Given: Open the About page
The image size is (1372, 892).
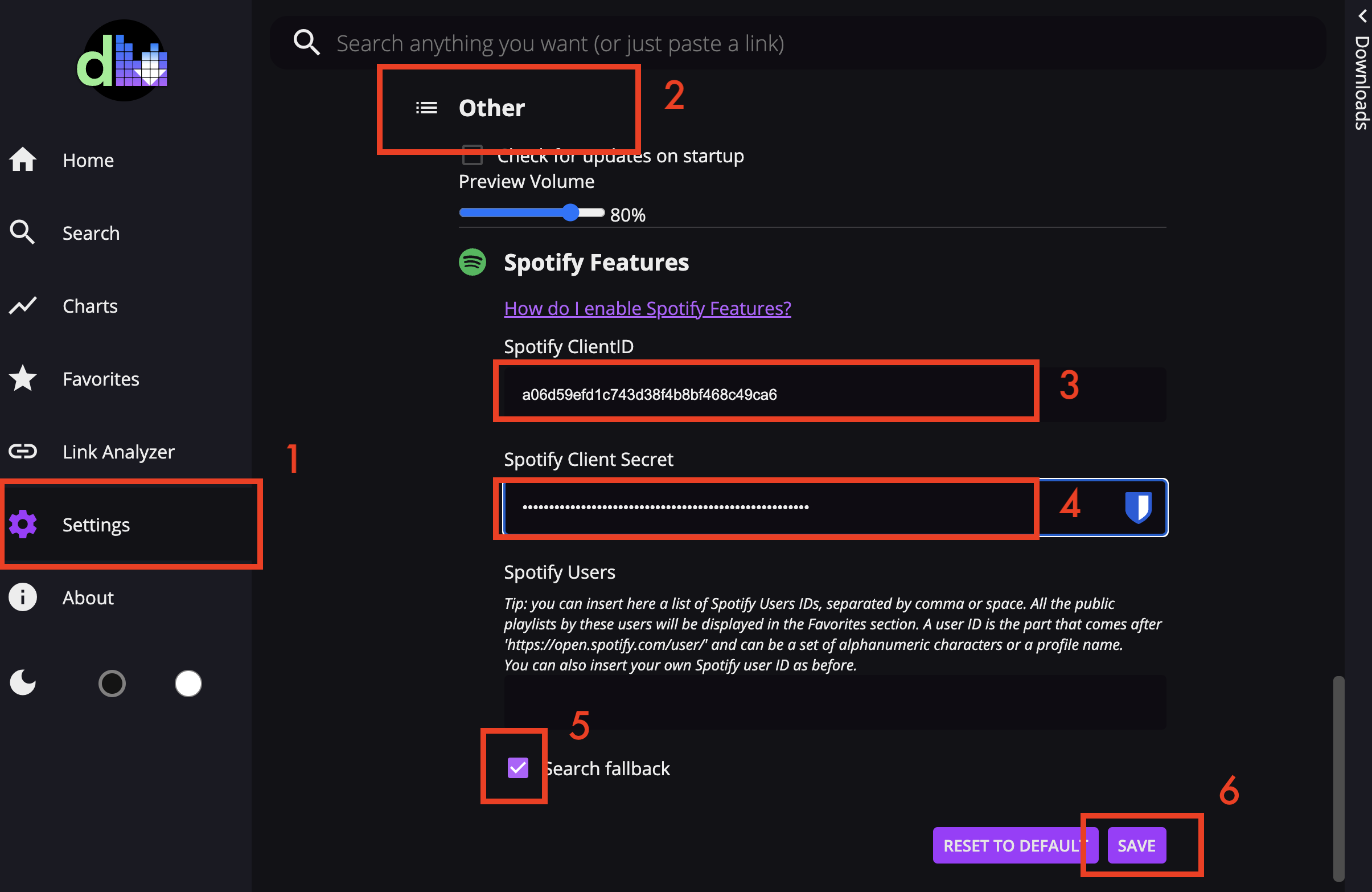Looking at the screenshot, I should click(x=88, y=598).
